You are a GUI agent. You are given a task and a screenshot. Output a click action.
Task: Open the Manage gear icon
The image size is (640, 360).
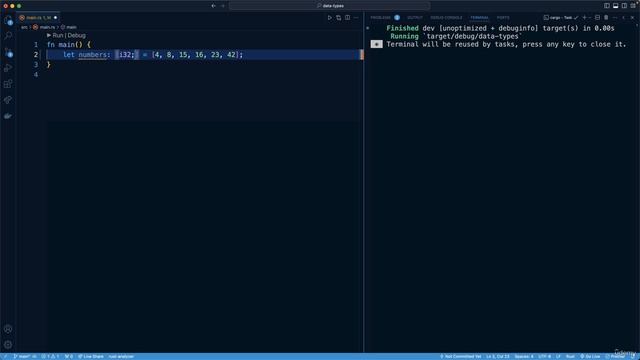[8, 345]
